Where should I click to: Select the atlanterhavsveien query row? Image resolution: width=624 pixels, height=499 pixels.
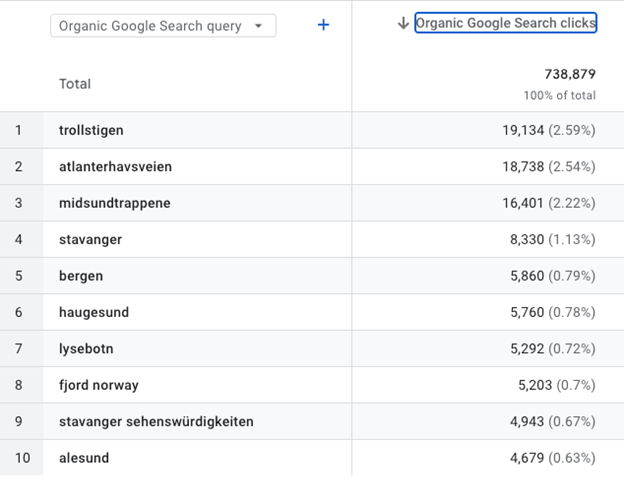(x=108, y=167)
